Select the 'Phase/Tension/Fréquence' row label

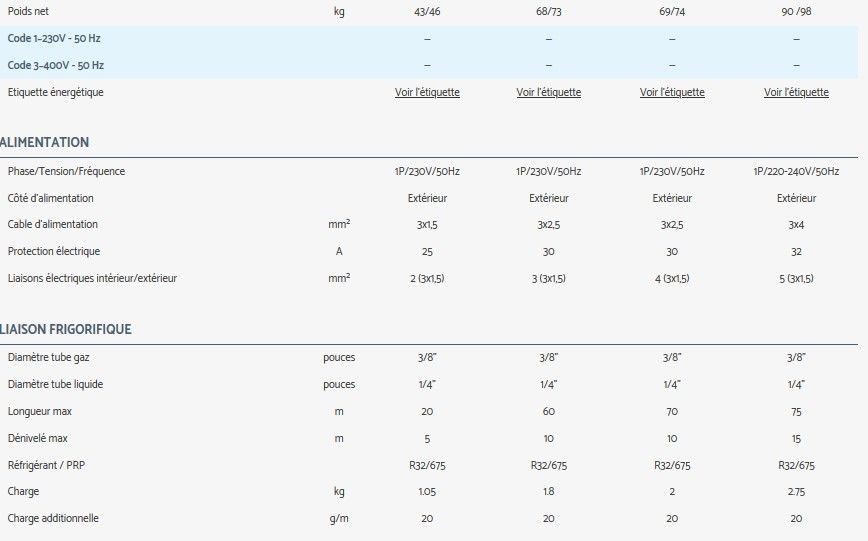point(66,171)
